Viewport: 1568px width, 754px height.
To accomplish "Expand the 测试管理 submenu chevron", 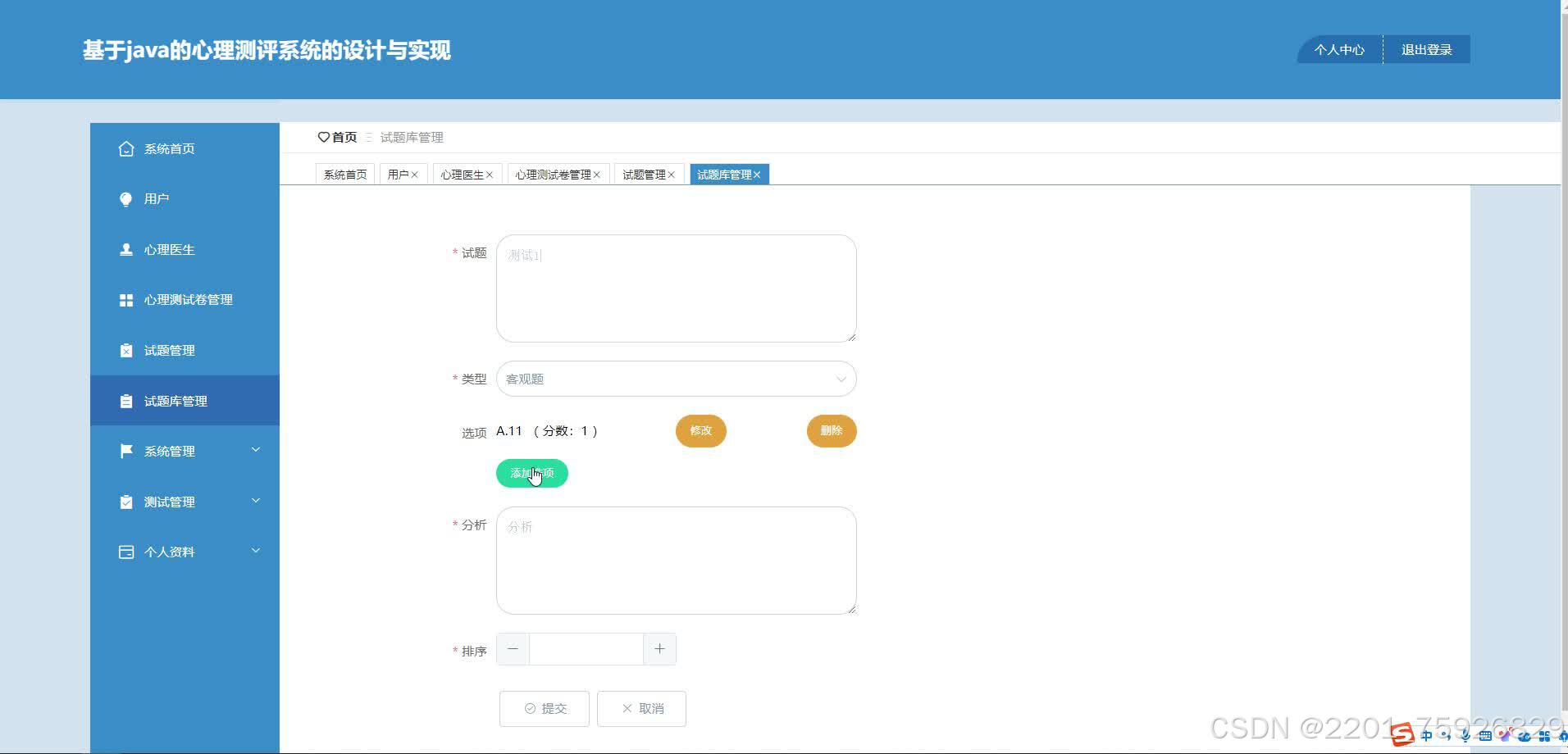I will point(255,501).
